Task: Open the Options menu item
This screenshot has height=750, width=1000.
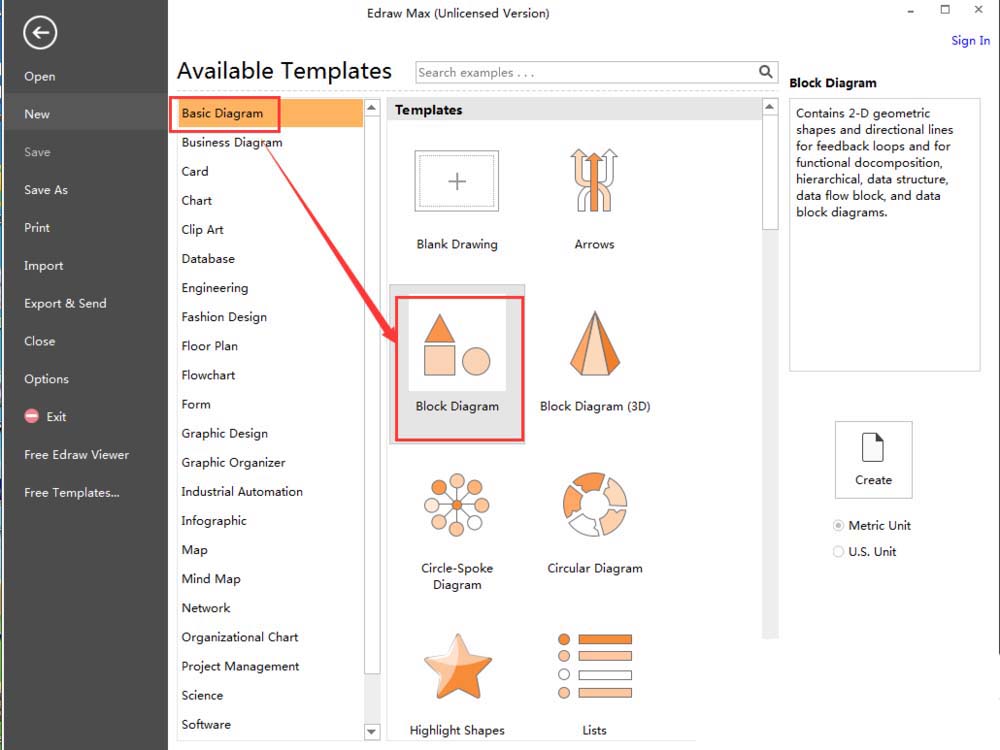Action: coord(47,379)
